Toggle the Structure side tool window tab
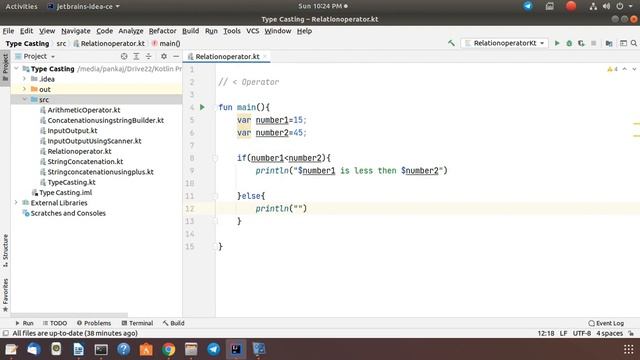640x360 pixels. point(5,250)
